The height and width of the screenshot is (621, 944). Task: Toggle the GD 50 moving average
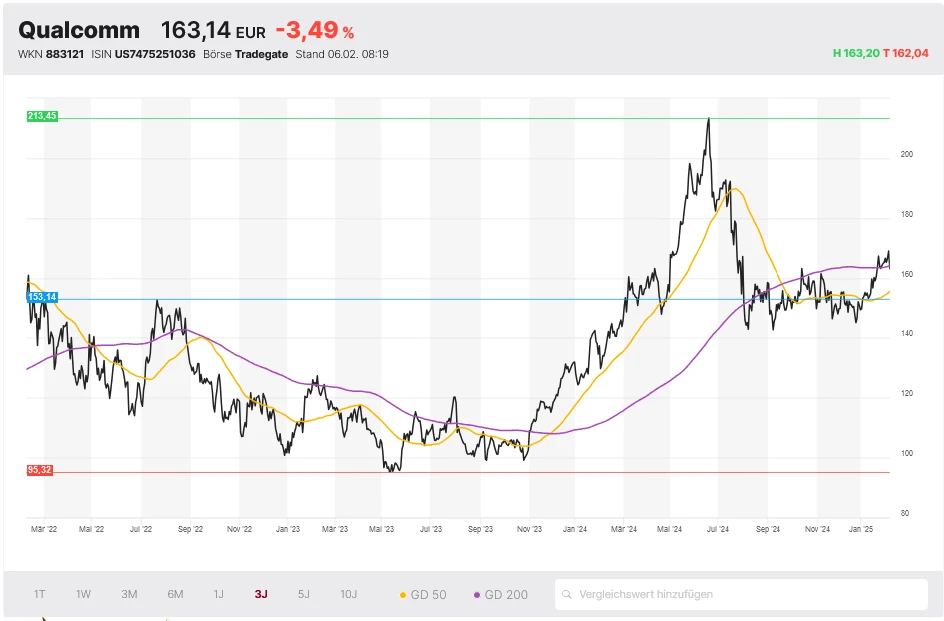[x=423, y=594]
